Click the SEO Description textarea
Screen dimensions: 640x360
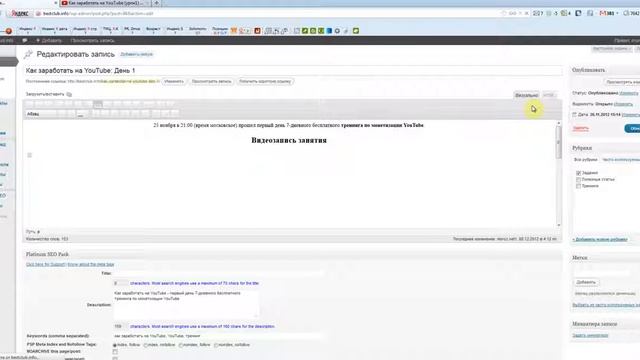tap(186, 304)
